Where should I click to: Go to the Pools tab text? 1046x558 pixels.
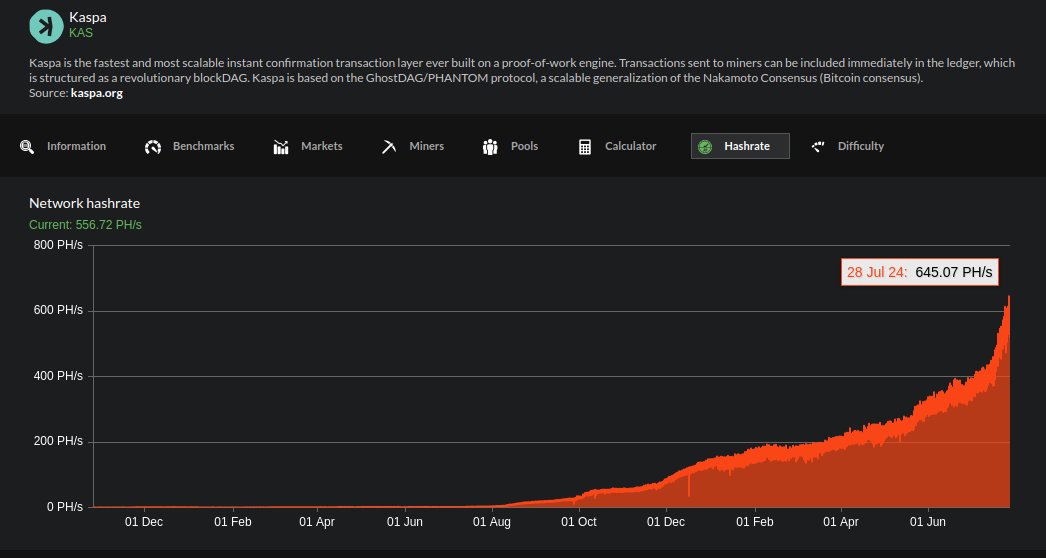(x=524, y=146)
